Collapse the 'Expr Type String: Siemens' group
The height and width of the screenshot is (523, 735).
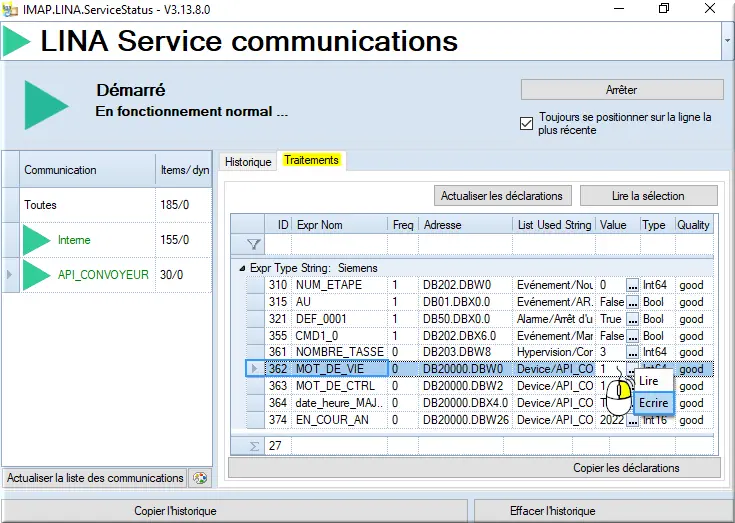click(x=242, y=269)
